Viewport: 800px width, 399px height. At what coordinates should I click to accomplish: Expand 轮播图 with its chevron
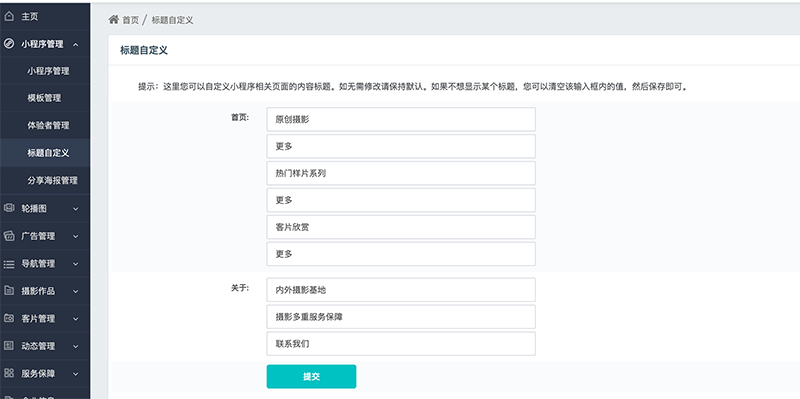76,209
